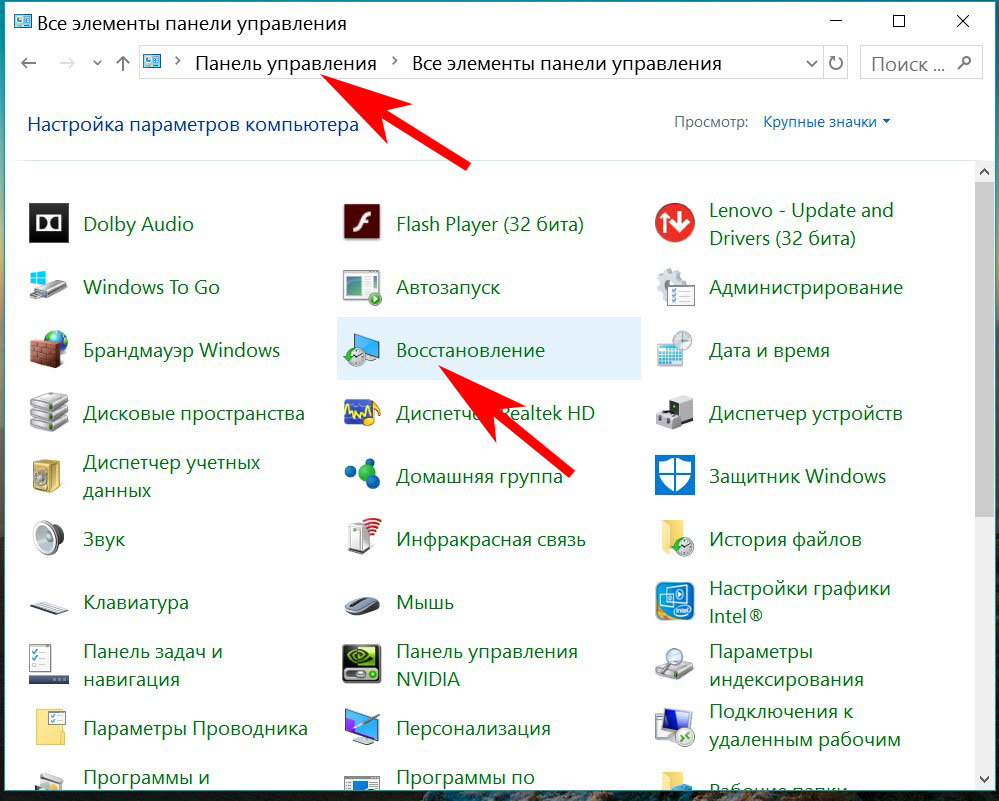Click the Flash Player icon
Viewport: 999px width, 801px height.
point(362,222)
